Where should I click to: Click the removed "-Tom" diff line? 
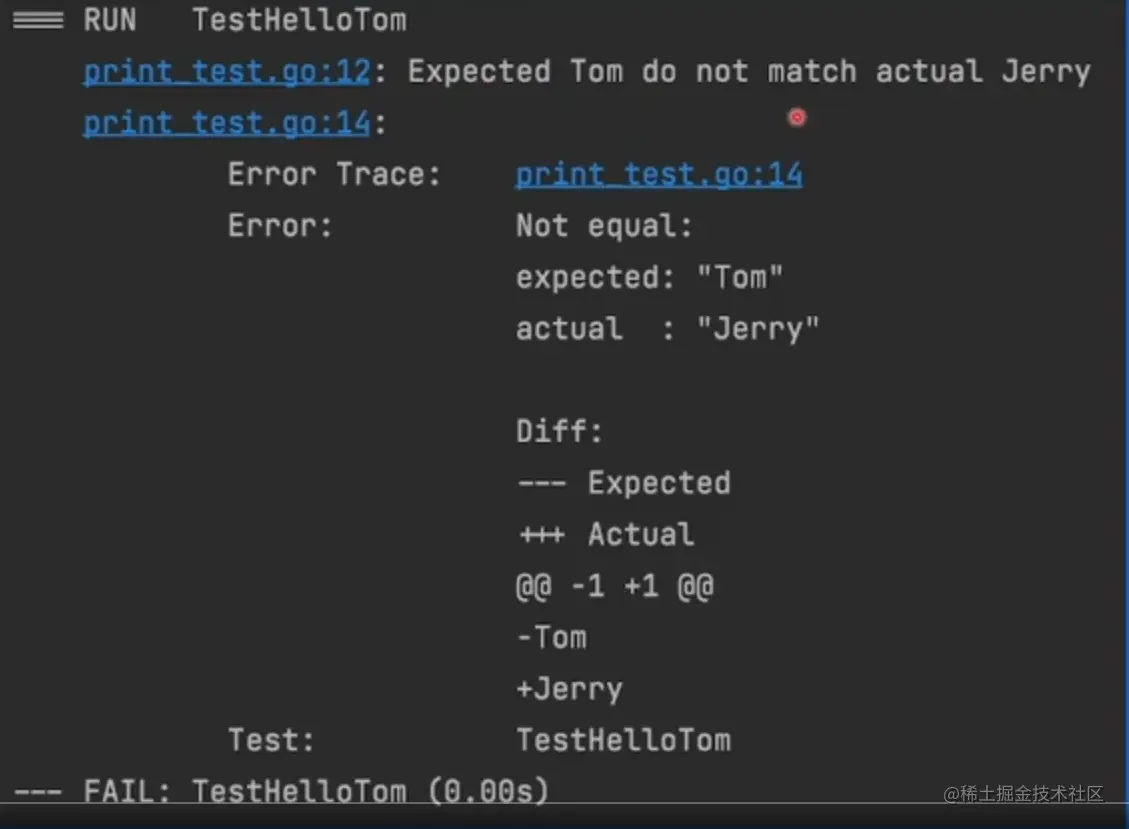[x=551, y=638]
